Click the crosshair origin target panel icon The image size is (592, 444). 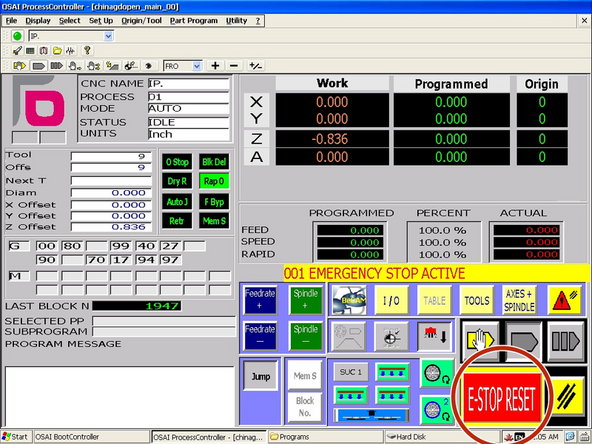click(x=392, y=336)
